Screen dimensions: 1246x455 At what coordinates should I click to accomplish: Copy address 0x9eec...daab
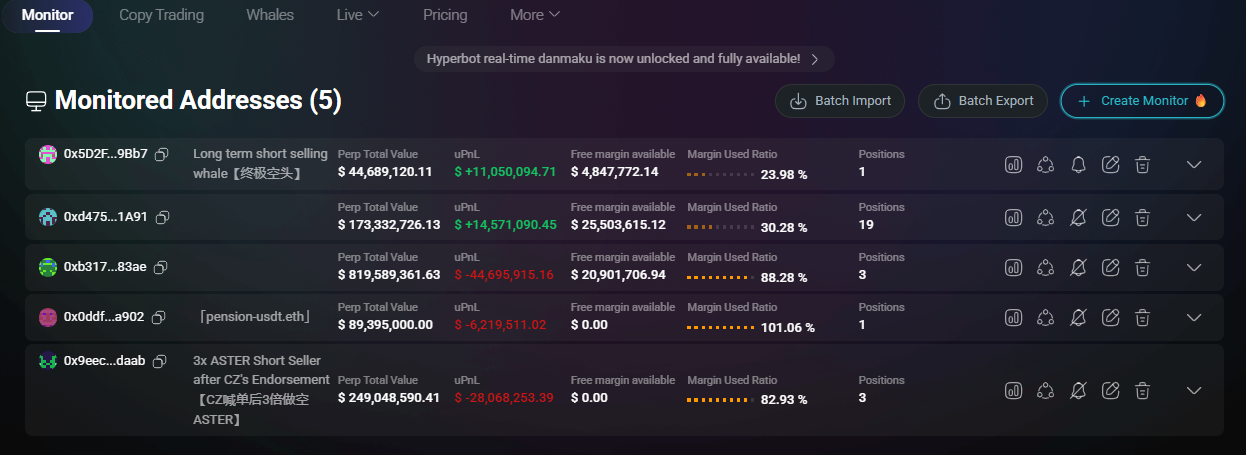click(160, 361)
